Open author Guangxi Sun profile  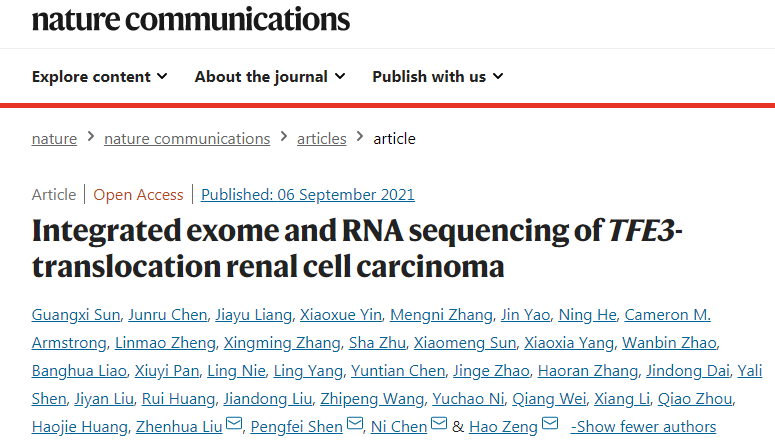pyautogui.click(x=76, y=315)
